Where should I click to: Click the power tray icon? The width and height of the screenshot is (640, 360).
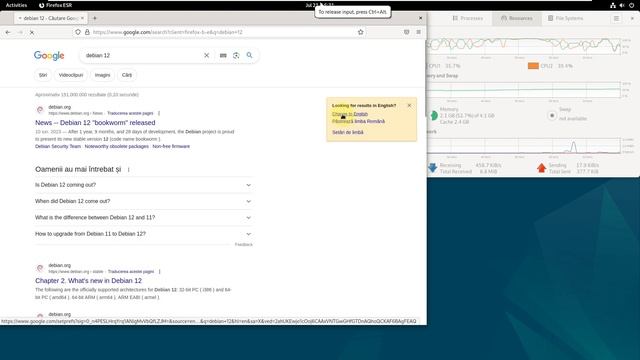(x=631, y=5)
